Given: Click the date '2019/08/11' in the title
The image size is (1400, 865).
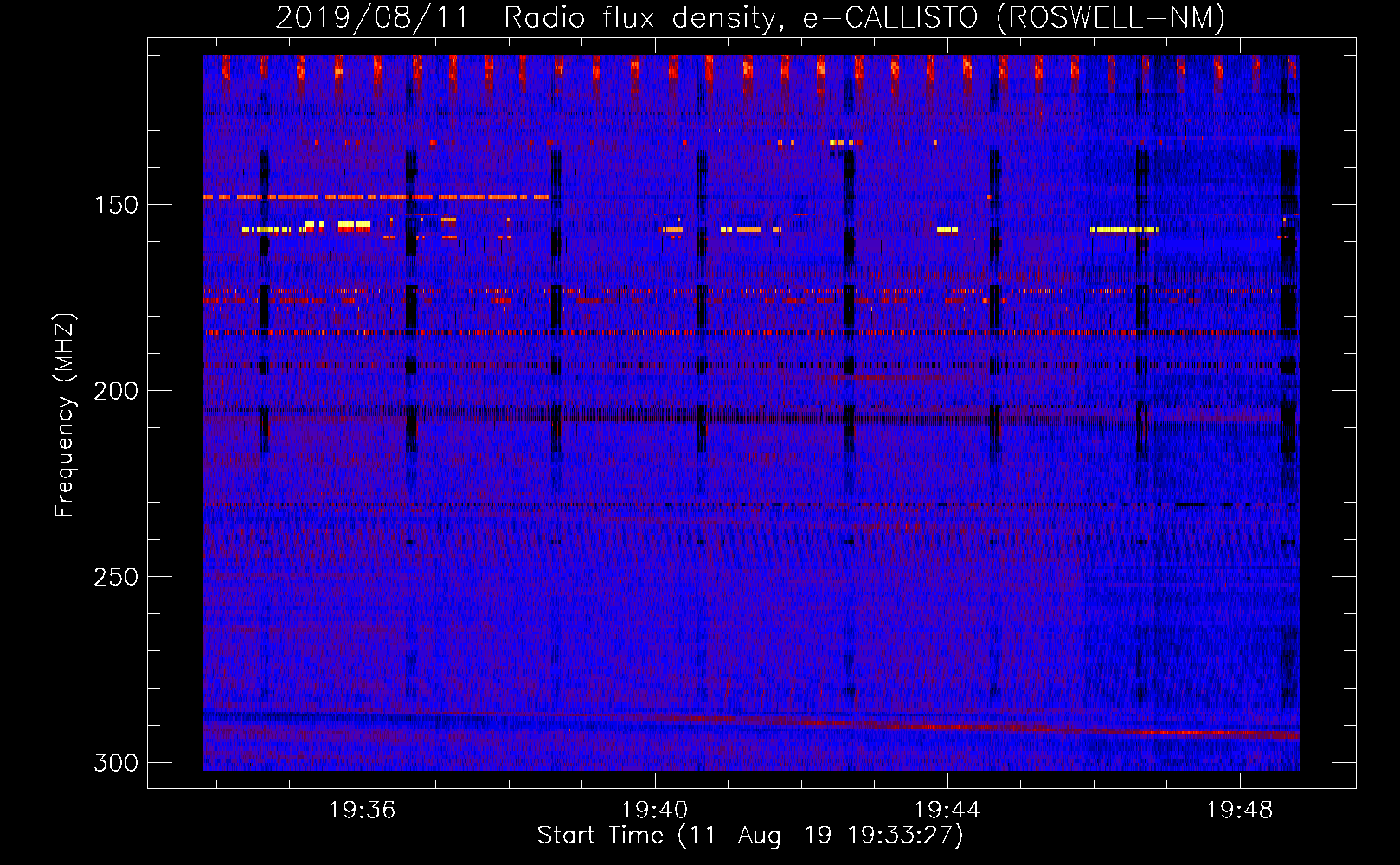Looking at the screenshot, I should point(372,18).
